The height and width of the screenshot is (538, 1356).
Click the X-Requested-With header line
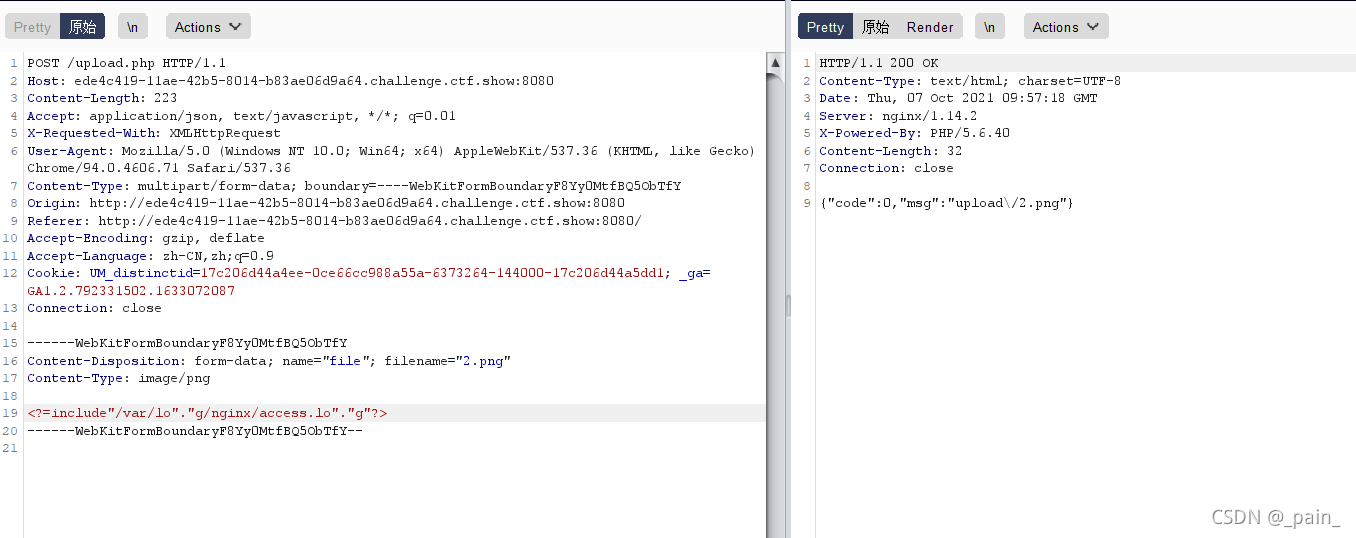tap(154, 133)
